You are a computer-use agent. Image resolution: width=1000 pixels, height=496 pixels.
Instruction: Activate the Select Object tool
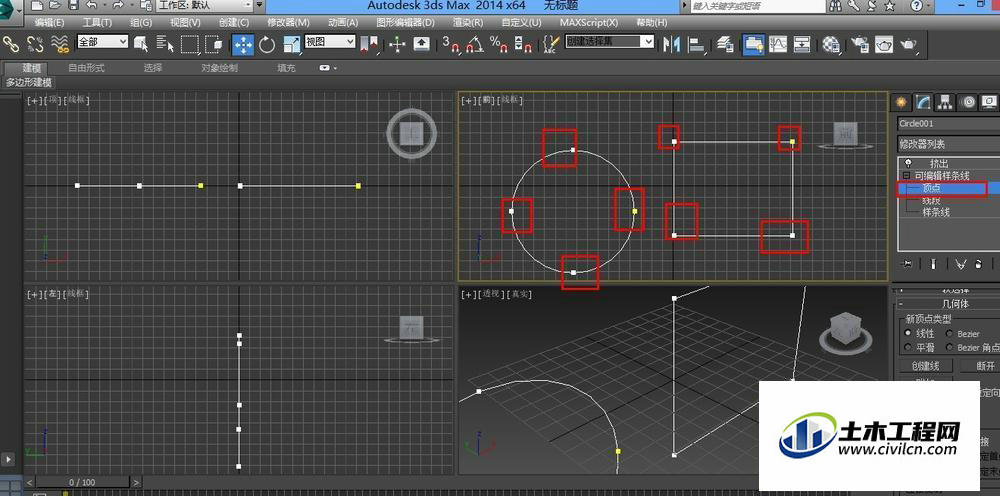(x=141, y=44)
